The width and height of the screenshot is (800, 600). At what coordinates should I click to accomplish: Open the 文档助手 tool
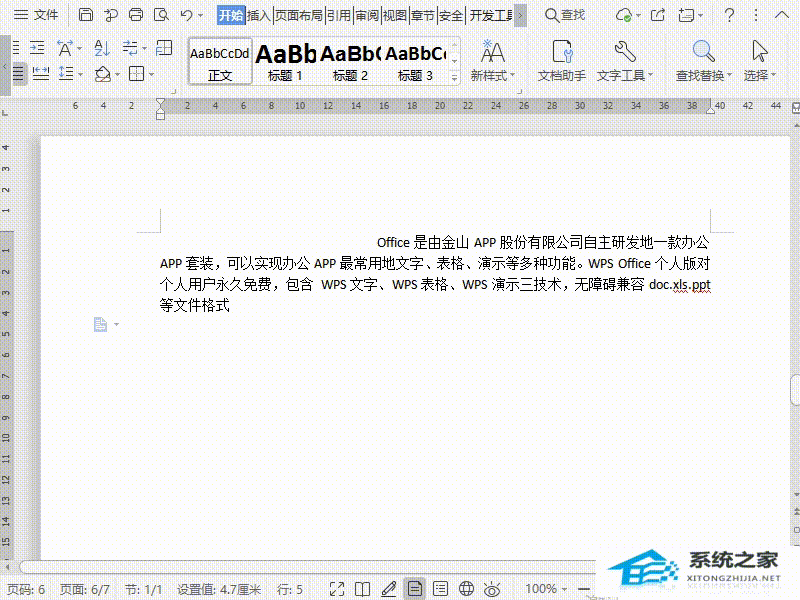[x=561, y=61]
